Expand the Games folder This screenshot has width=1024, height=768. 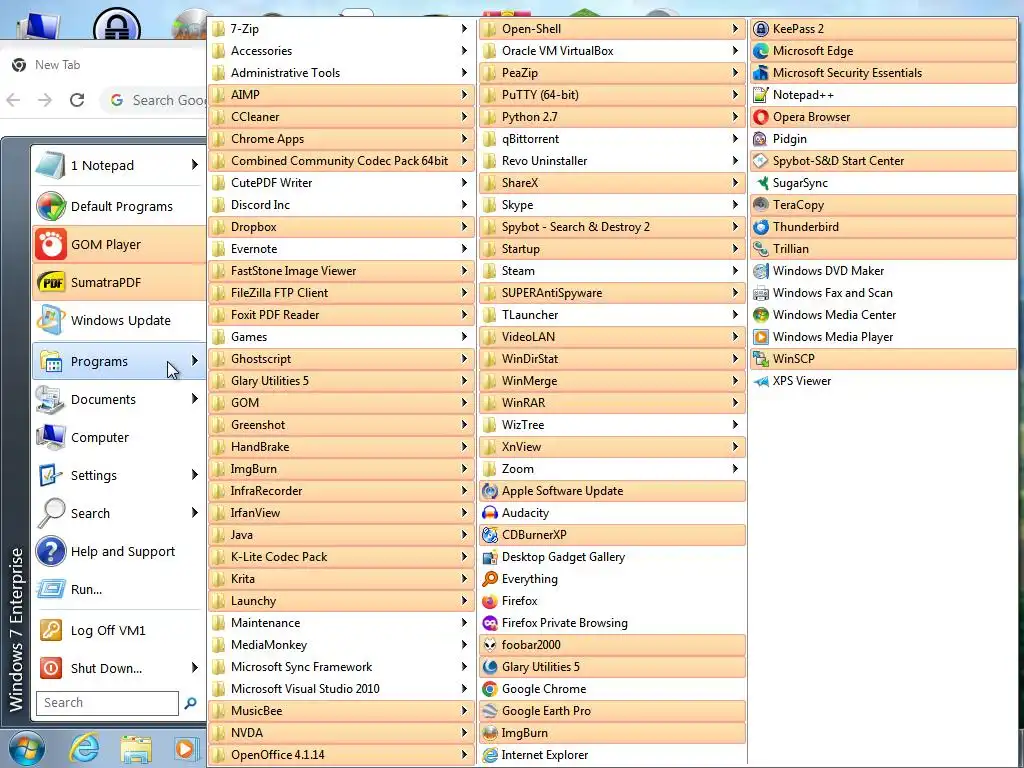(x=342, y=337)
